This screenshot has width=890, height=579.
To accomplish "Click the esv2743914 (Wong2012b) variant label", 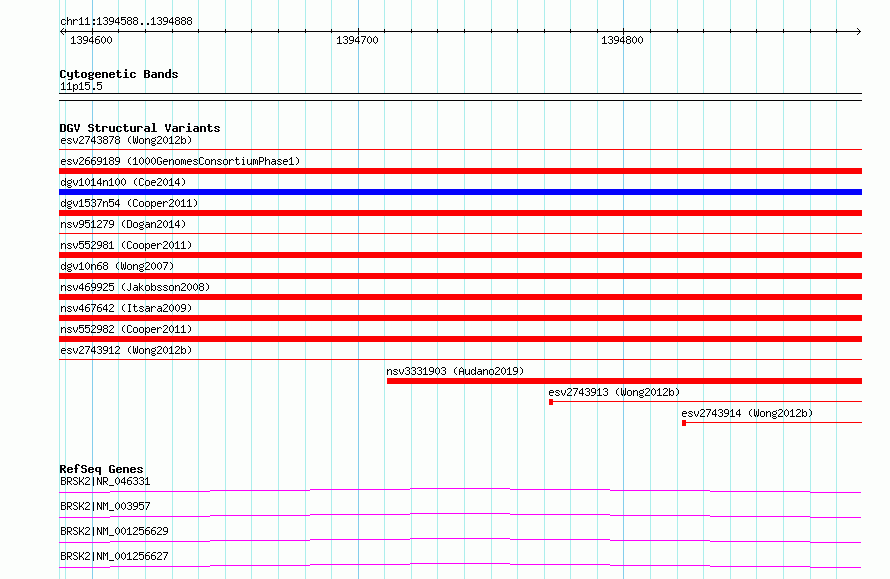I will 747,413.
